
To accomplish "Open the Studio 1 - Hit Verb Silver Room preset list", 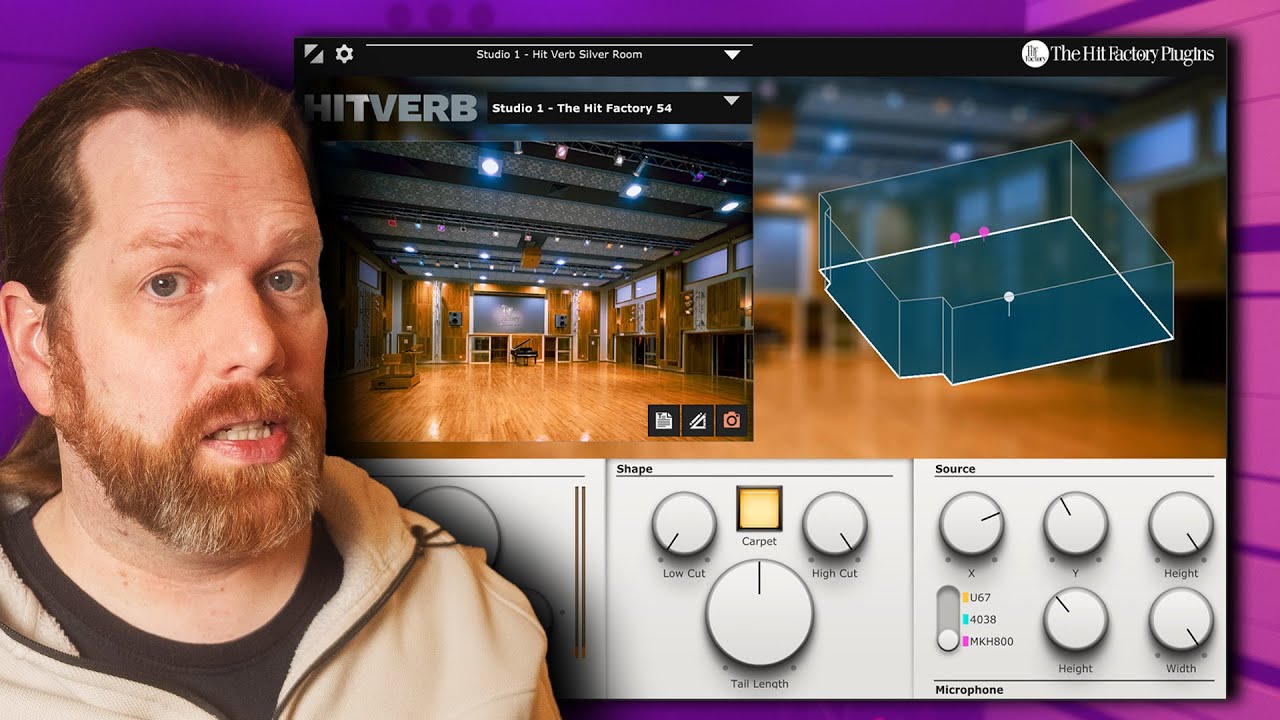I will click(x=559, y=54).
